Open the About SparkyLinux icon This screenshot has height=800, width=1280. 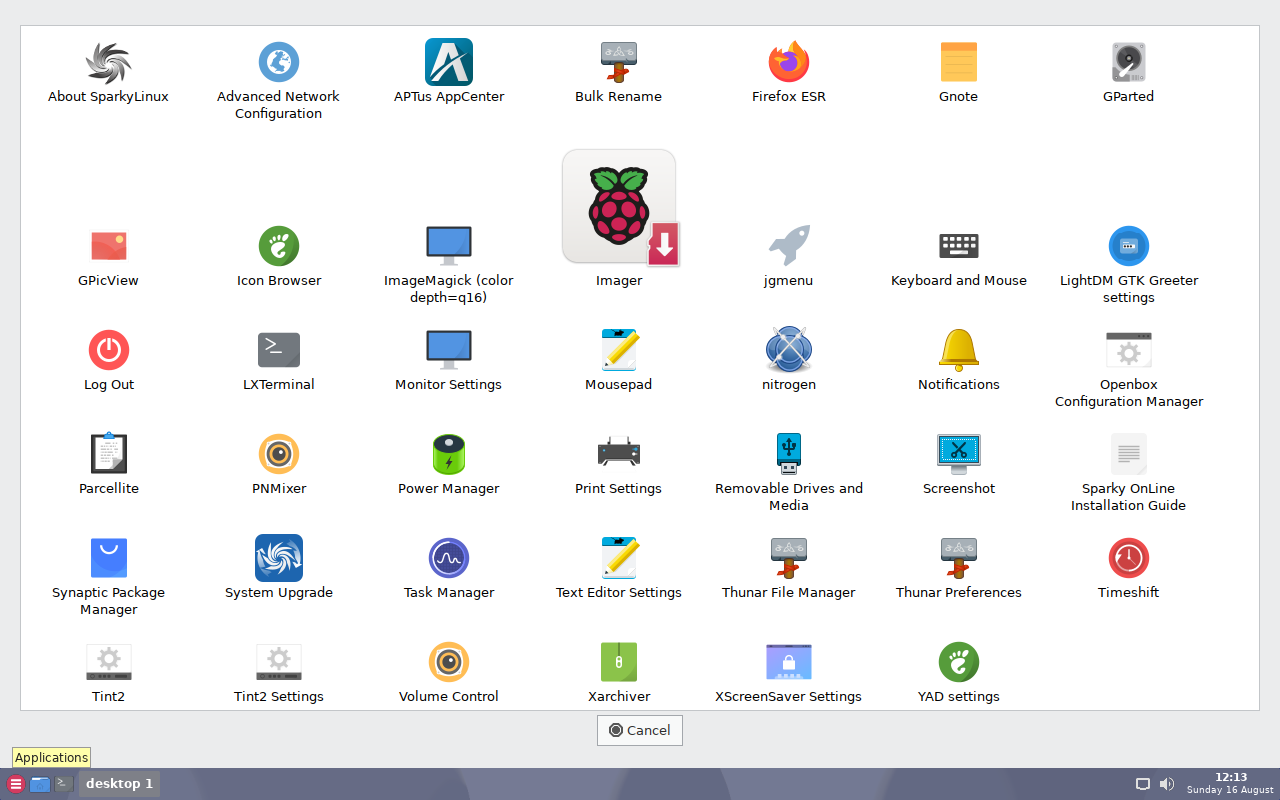tap(109, 62)
